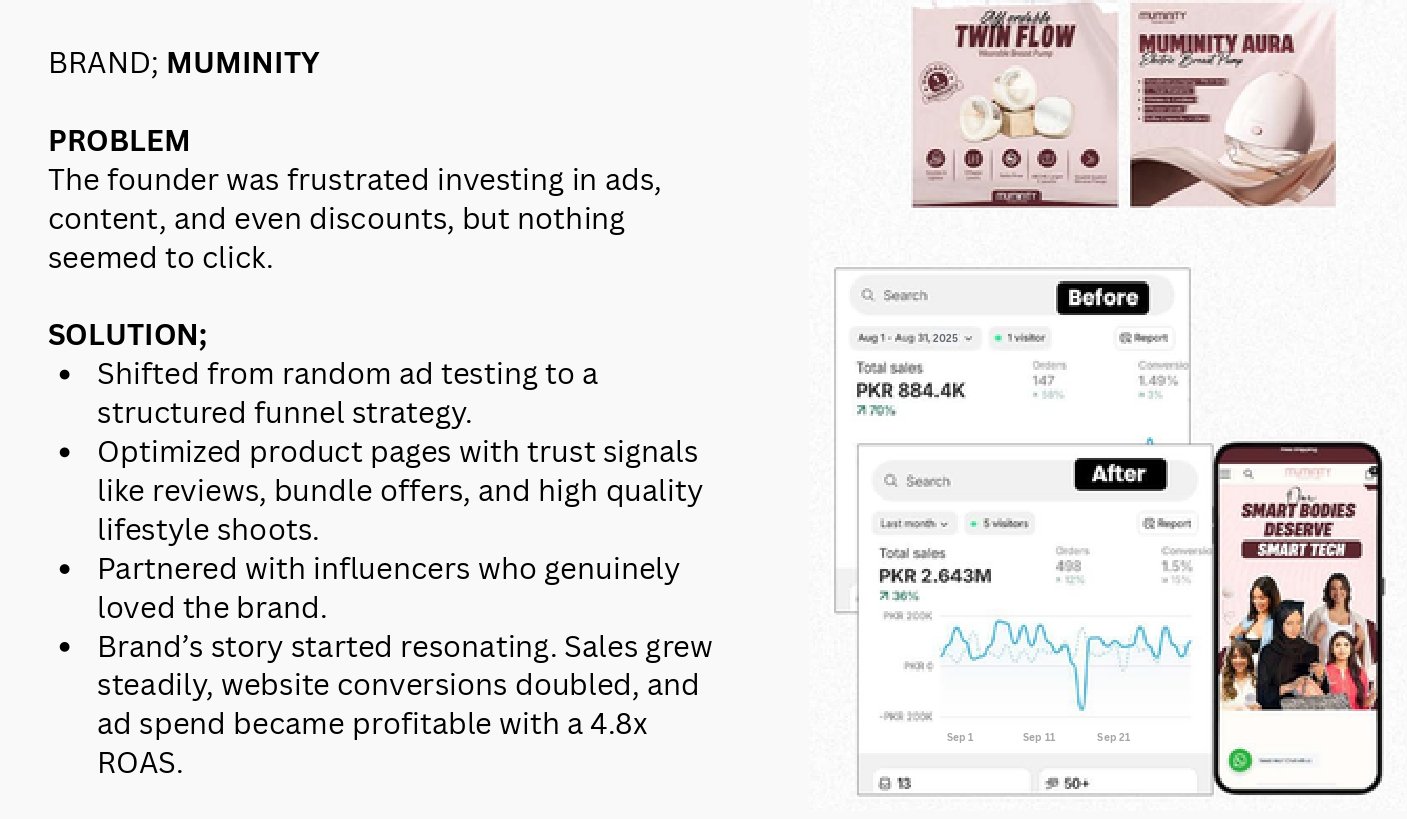Tap the WhatsApp chat icon on the phone

pos(1241,761)
